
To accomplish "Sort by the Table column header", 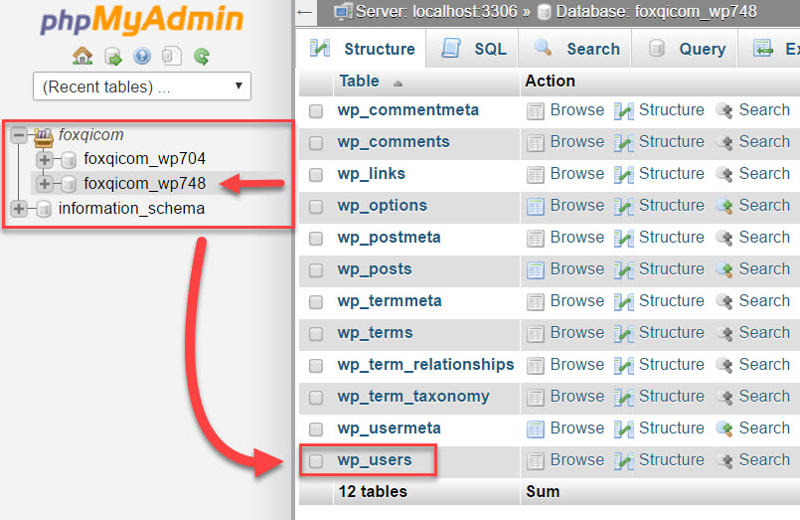I will [359, 81].
